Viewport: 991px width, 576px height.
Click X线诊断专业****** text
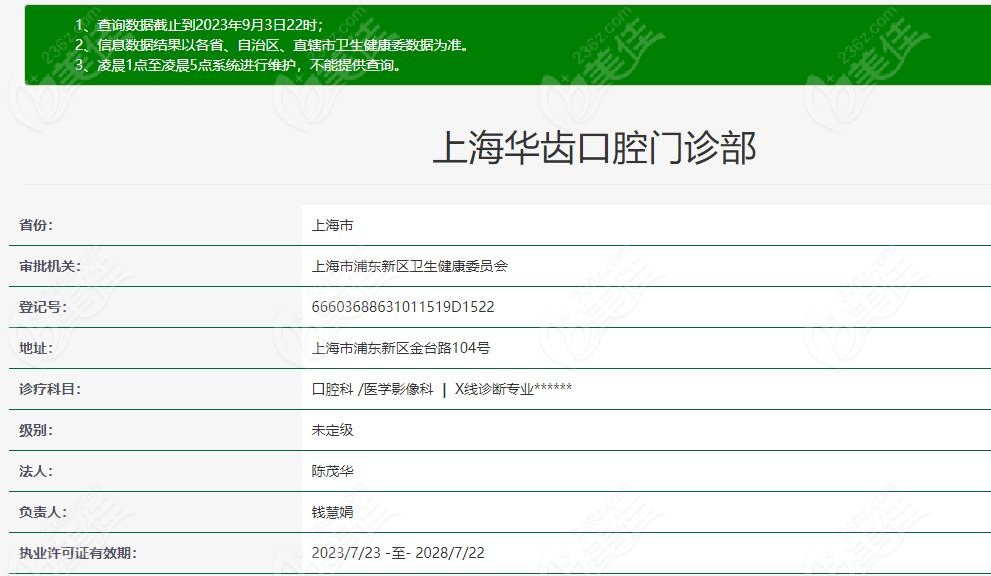[513, 389]
